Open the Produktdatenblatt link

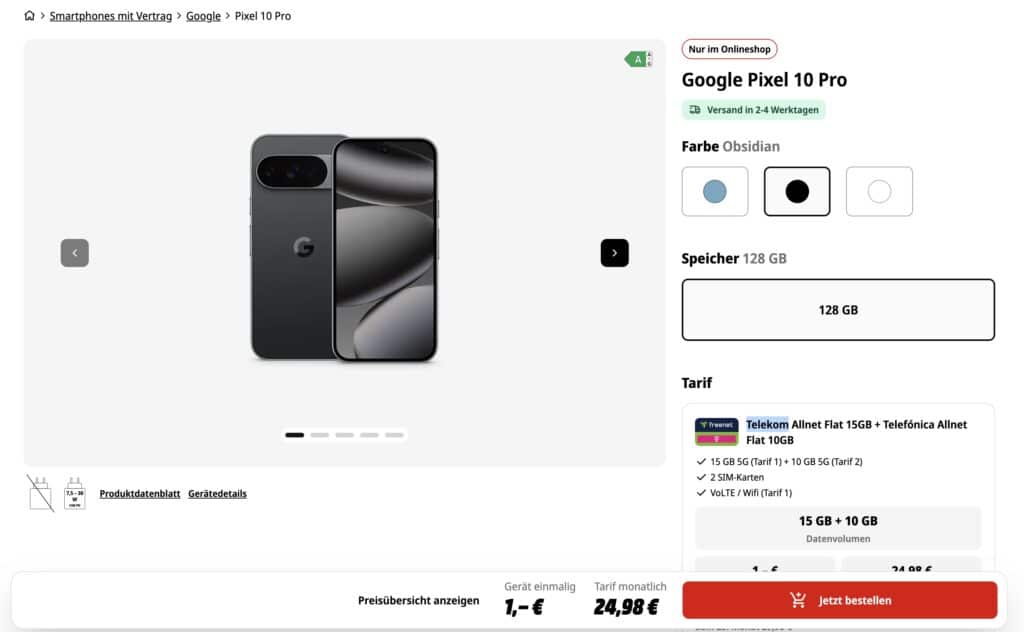point(140,494)
